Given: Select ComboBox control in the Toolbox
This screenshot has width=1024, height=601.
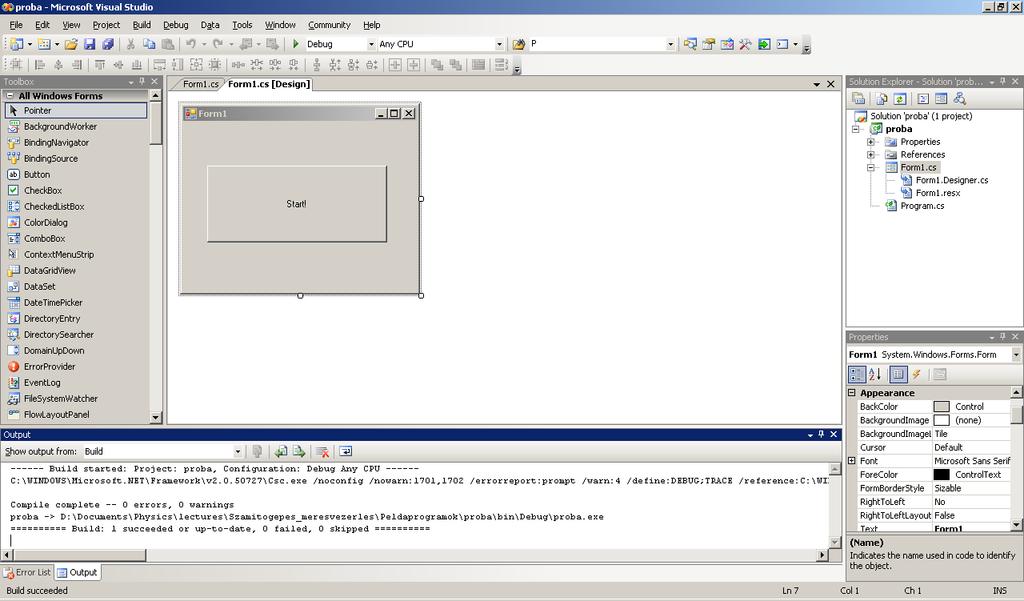Looking at the screenshot, I should (44, 238).
